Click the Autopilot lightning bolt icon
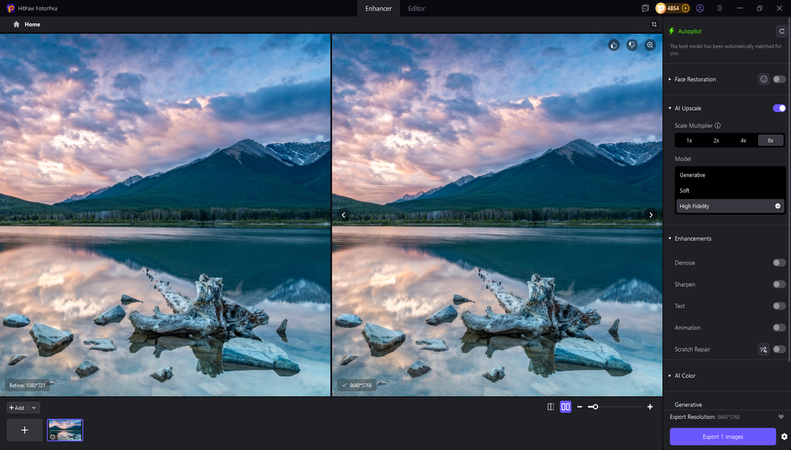This screenshot has width=791, height=450. [671, 31]
